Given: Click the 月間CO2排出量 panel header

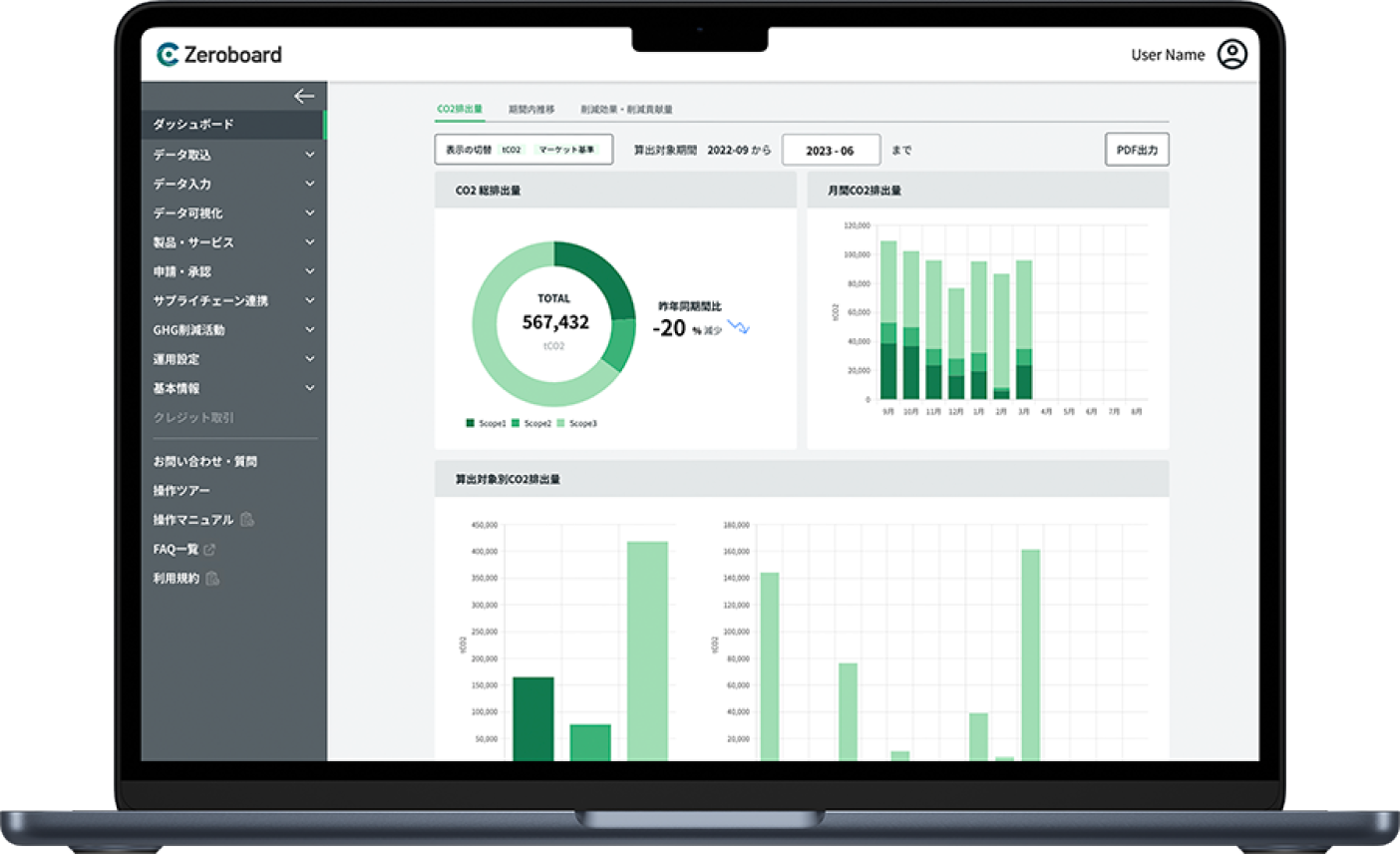Looking at the screenshot, I should (x=988, y=190).
